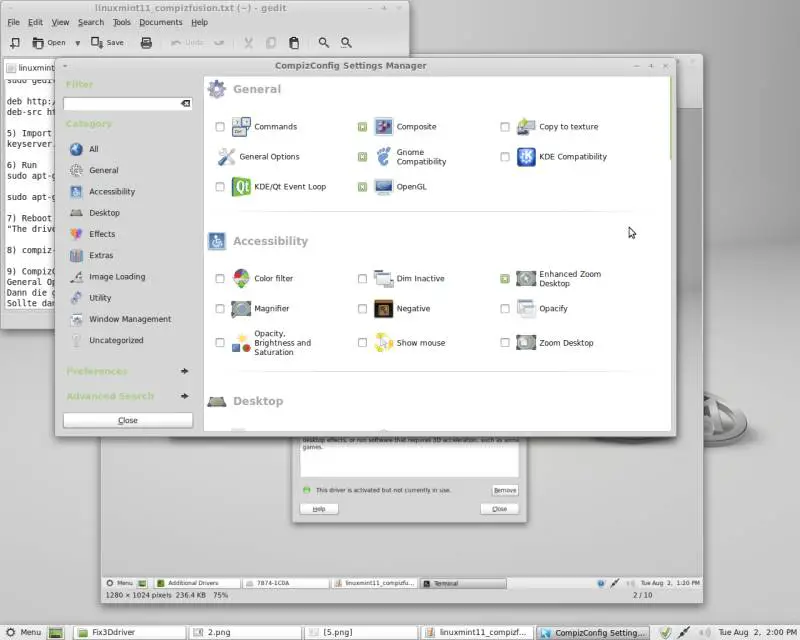Open the OpenGL plugin icon
This screenshot has height=640, width=800.
pyautogui.click(x=384, y=187)
